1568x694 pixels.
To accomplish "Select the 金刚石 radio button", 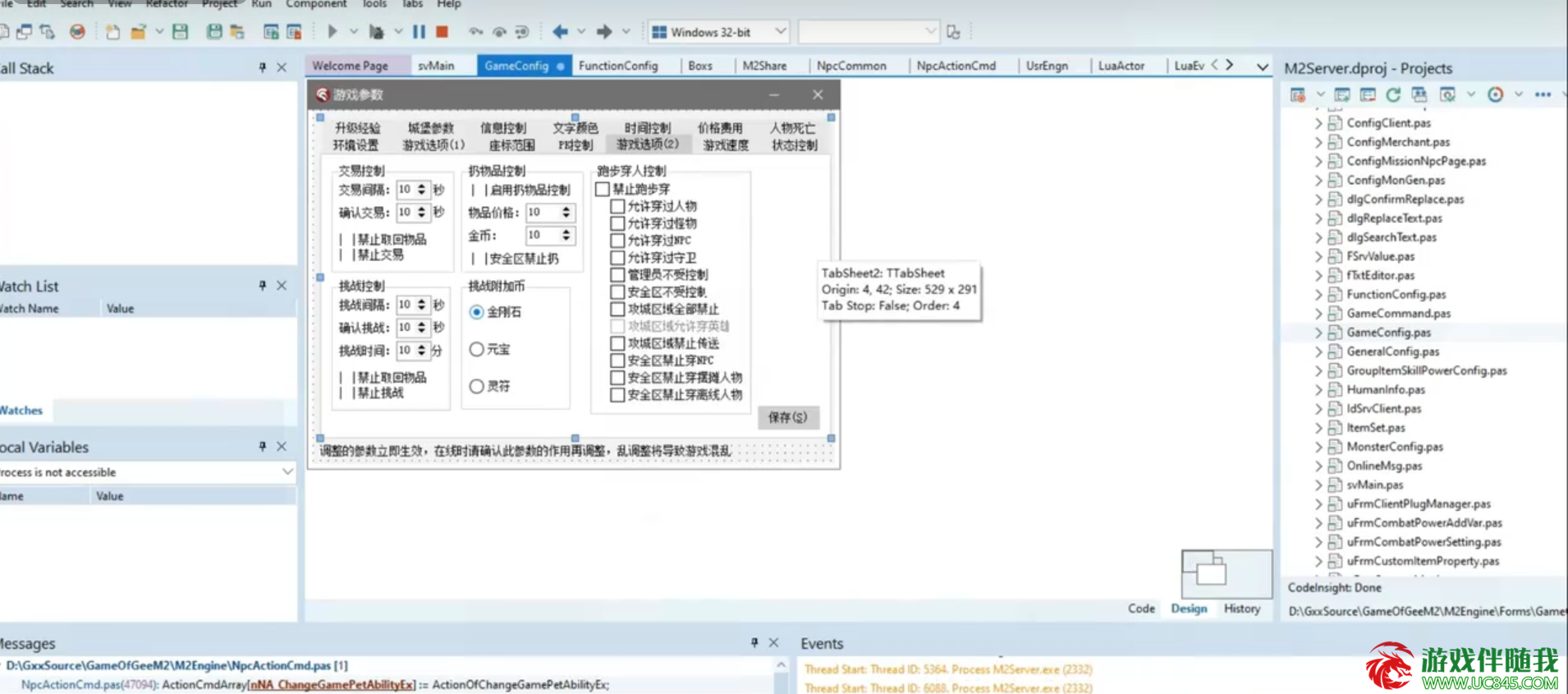I will (x=476, y=312).
